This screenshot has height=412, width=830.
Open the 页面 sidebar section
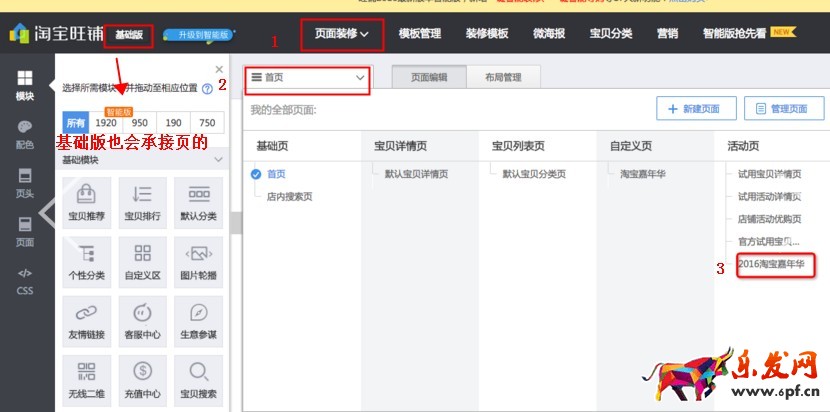tap(25, 232)
